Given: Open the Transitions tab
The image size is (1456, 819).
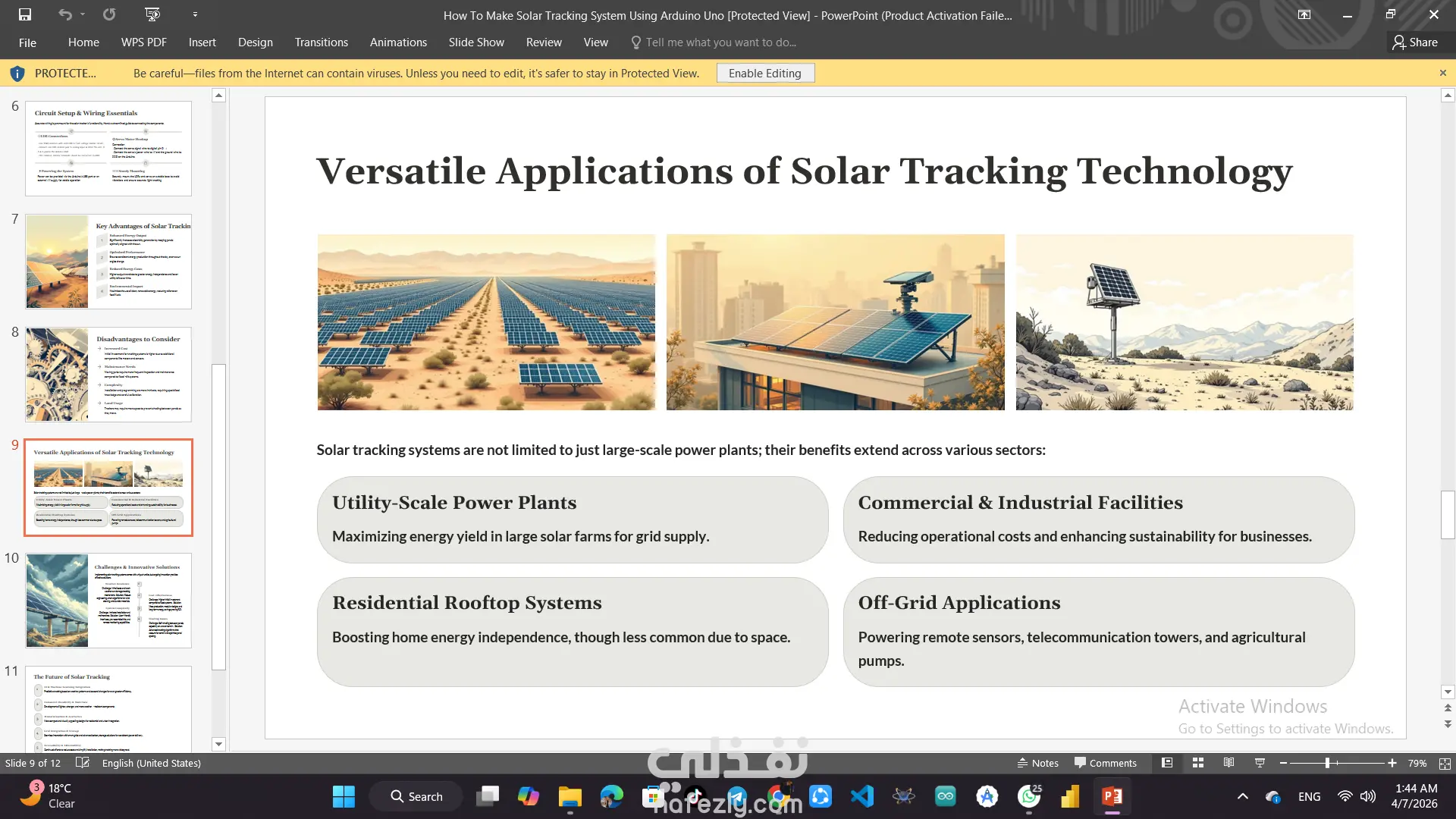Looking at the screenshot, I should (x=322, y=42).
